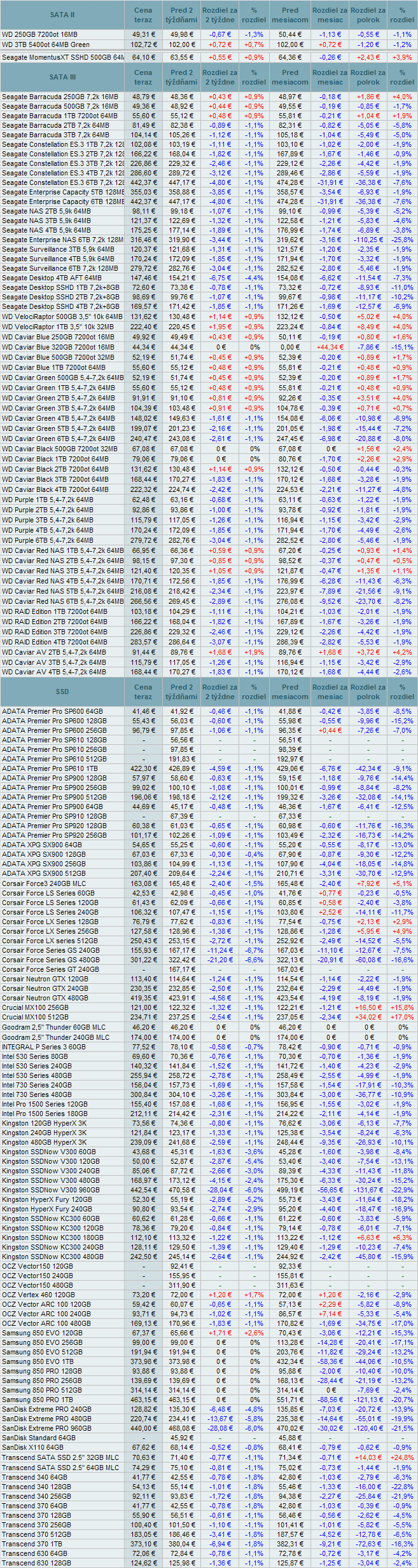Select SanDisk Extreme PRO 960GB name
The image size is (418, 1568).
47,1429
